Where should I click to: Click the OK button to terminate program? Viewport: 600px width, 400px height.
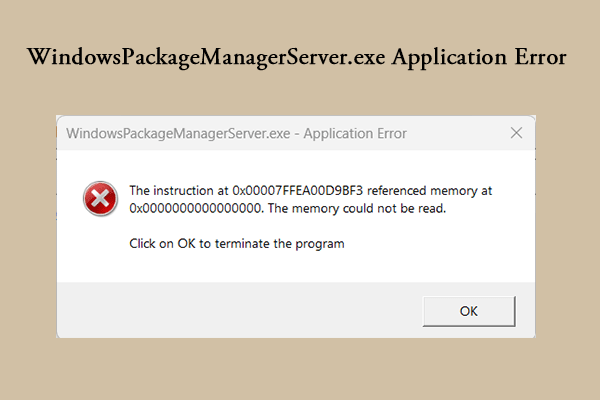[x=469, y=311]
